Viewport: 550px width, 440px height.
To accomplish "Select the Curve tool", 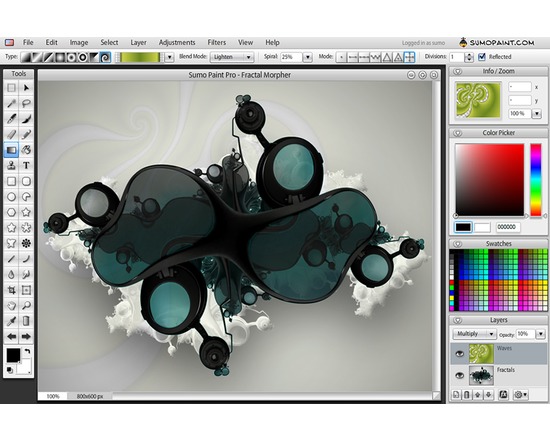I will 26,259.
